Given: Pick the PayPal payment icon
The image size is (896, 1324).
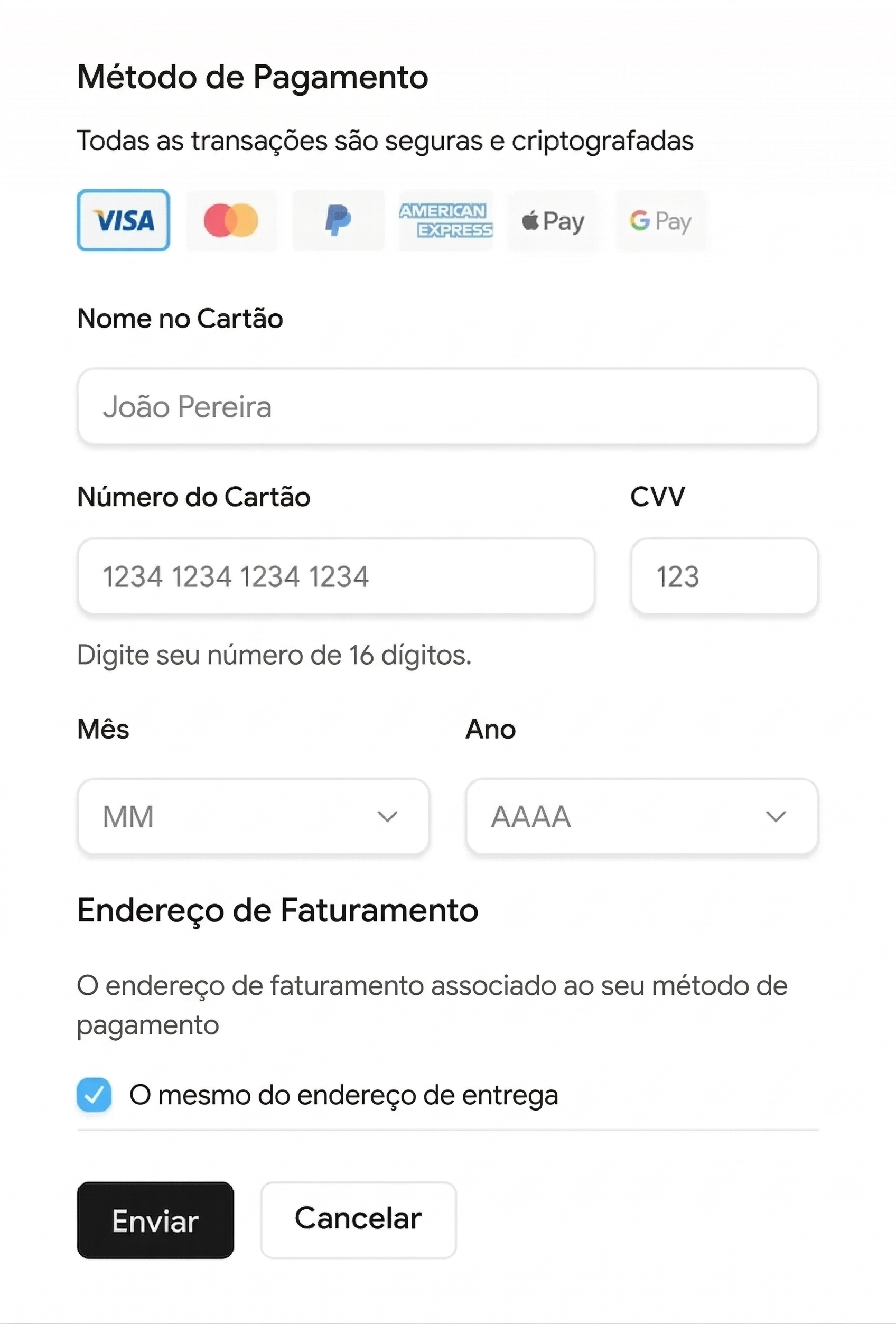Looking at the screenshot, I should pos(338,220).
